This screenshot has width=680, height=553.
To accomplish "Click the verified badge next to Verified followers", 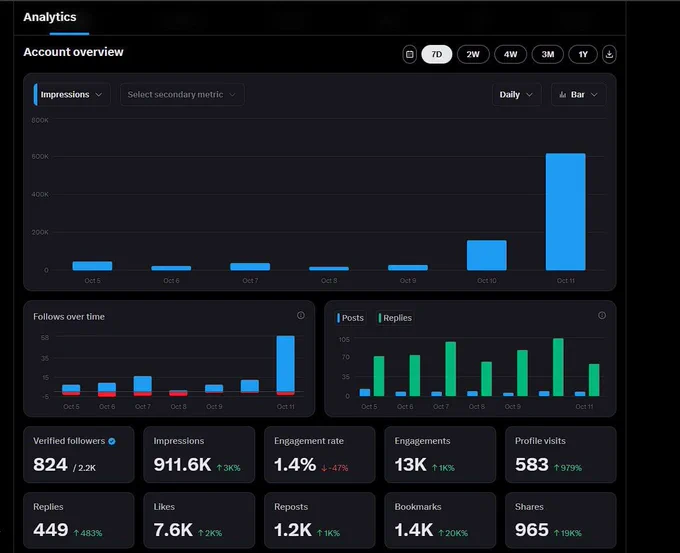I will click(x=112, y=441).
